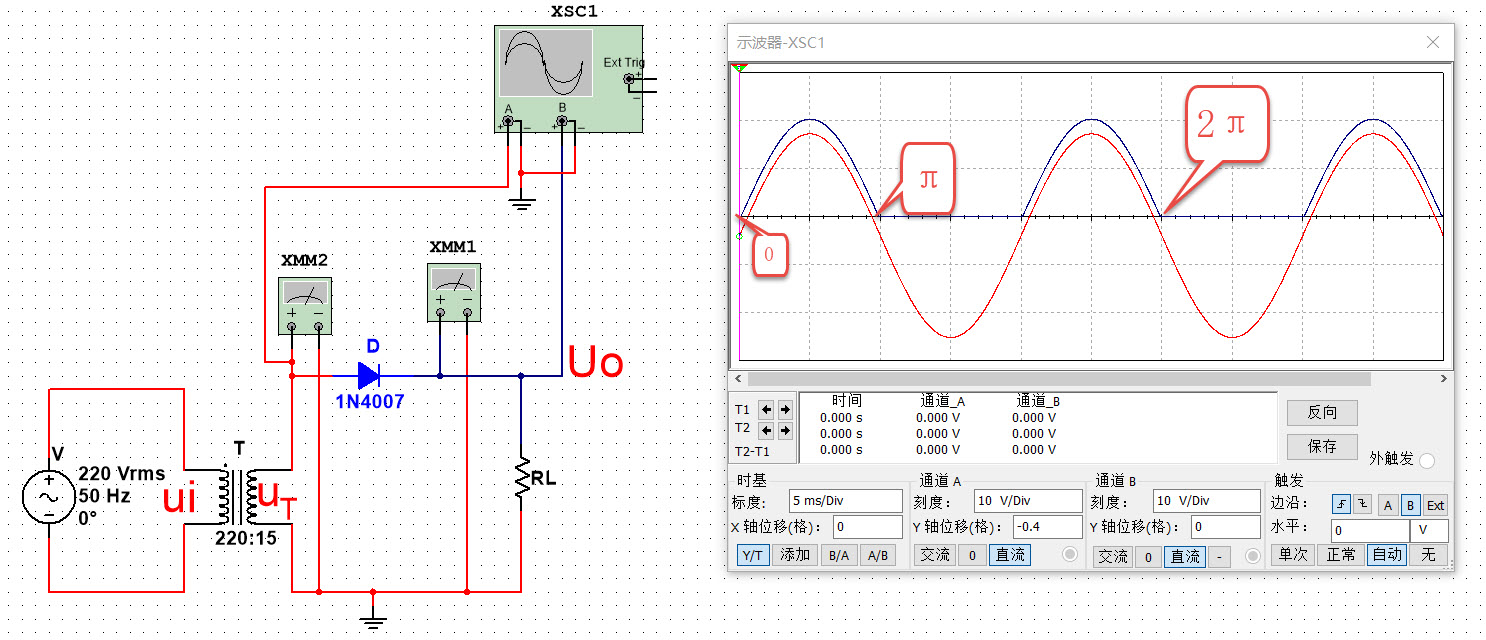Set trigger mode to 无

click(1428, 554)
